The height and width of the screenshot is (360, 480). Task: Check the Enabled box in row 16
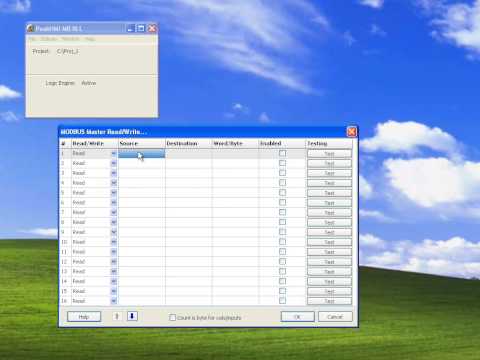[x=282, y=301]
